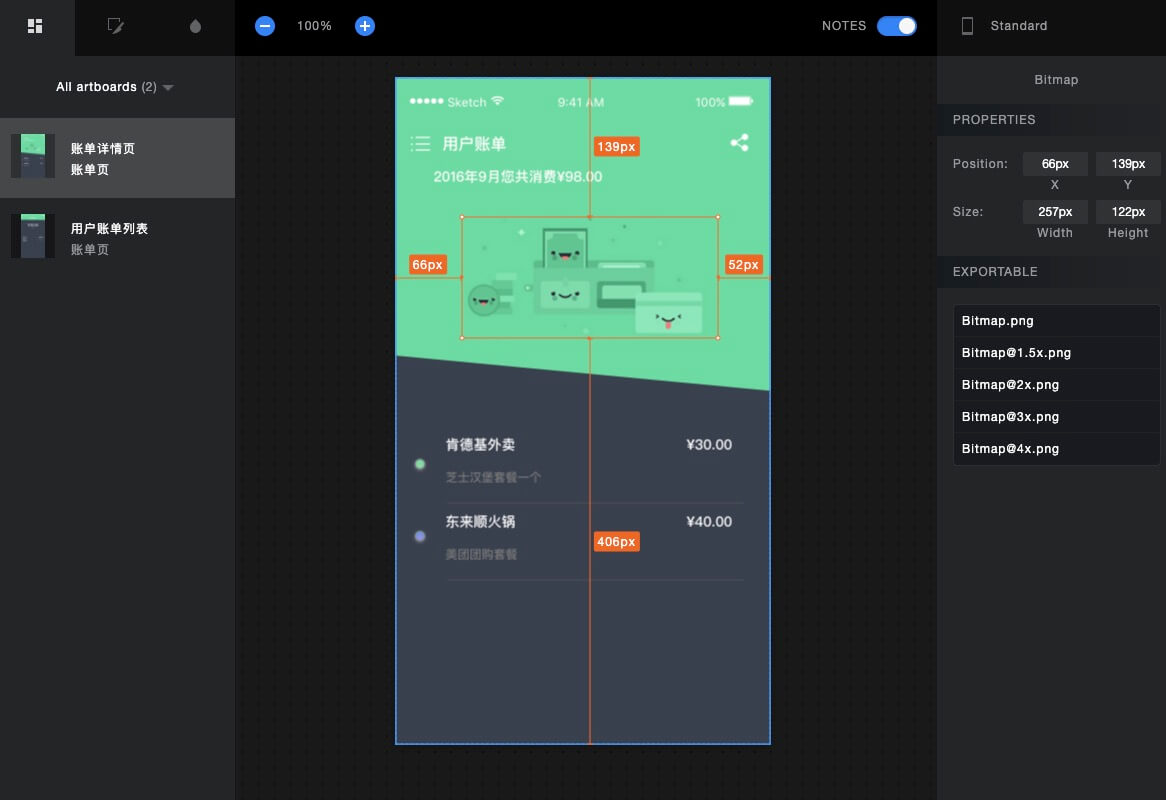This screenshot has width=1166, height=800.
Task: Open the artboards grid tab
Action: point(36,26)
